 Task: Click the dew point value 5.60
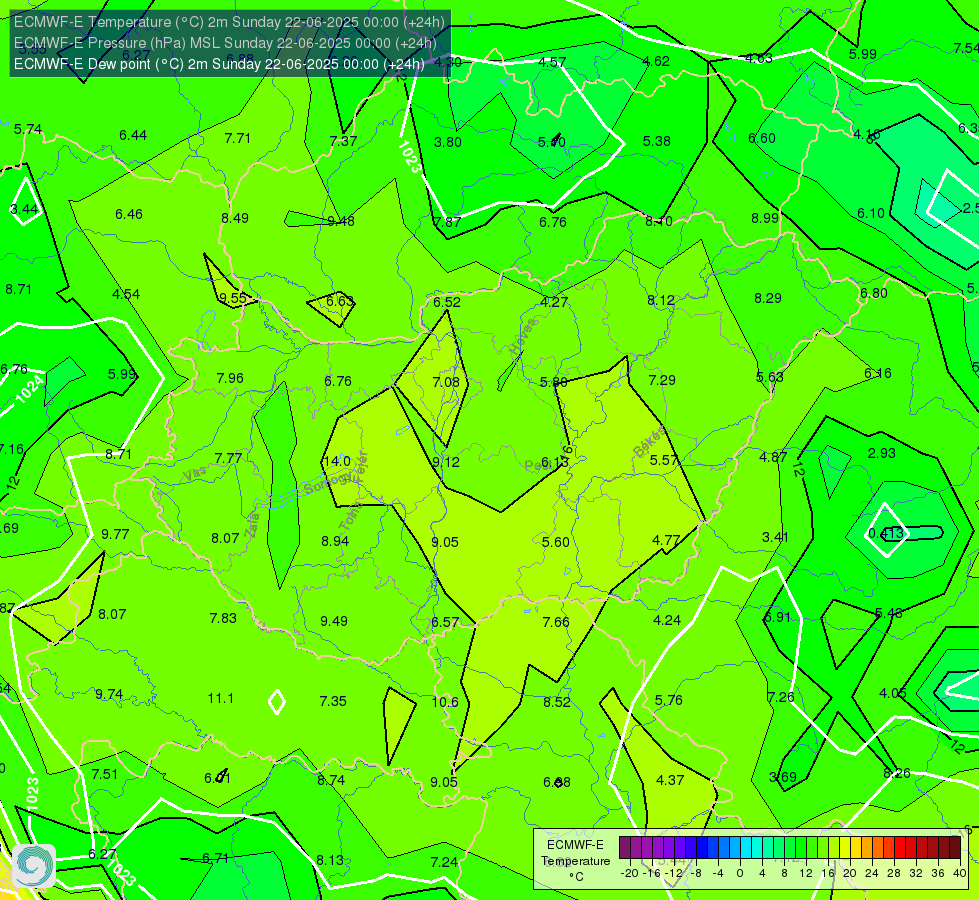point(556,542)
